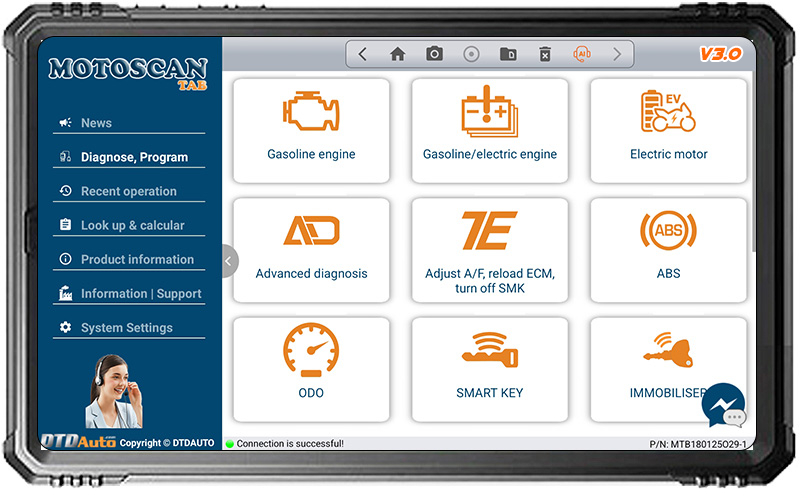
Task: Open the Home screen icon
Action: pos(397,54)
